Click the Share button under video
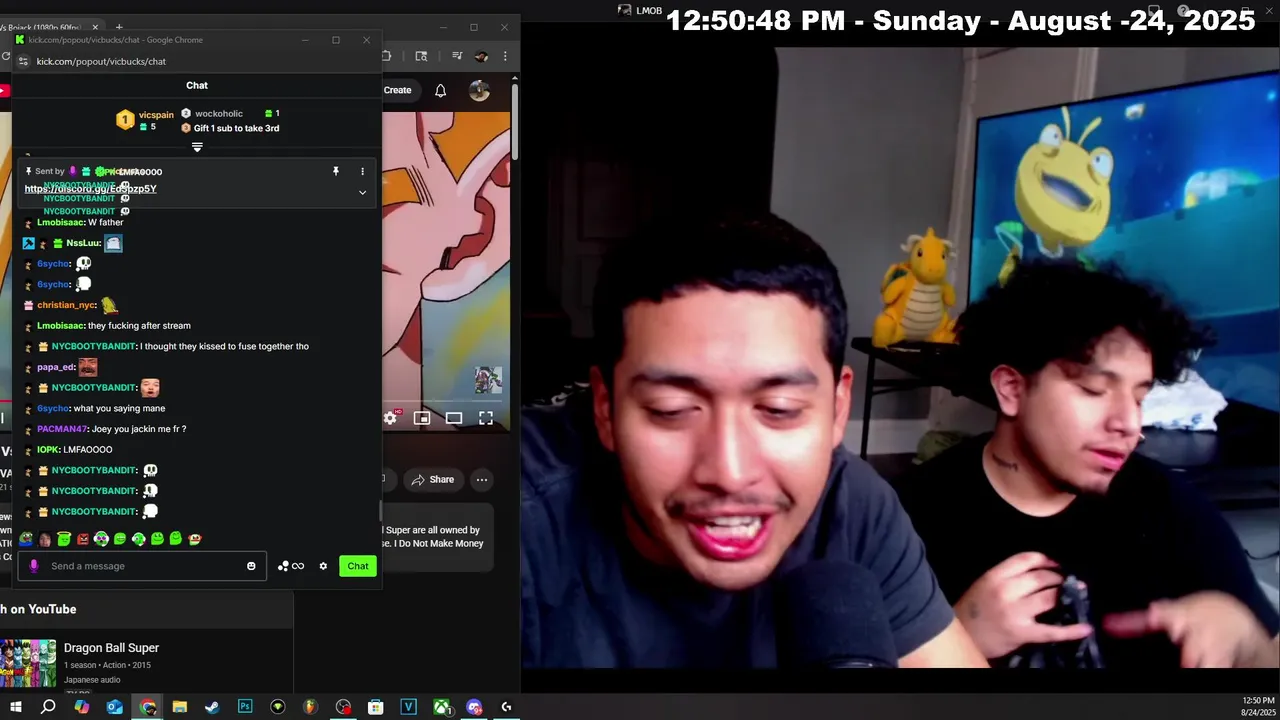Image resolution: width=1280 pixels, height=720 pixels. 433,480
